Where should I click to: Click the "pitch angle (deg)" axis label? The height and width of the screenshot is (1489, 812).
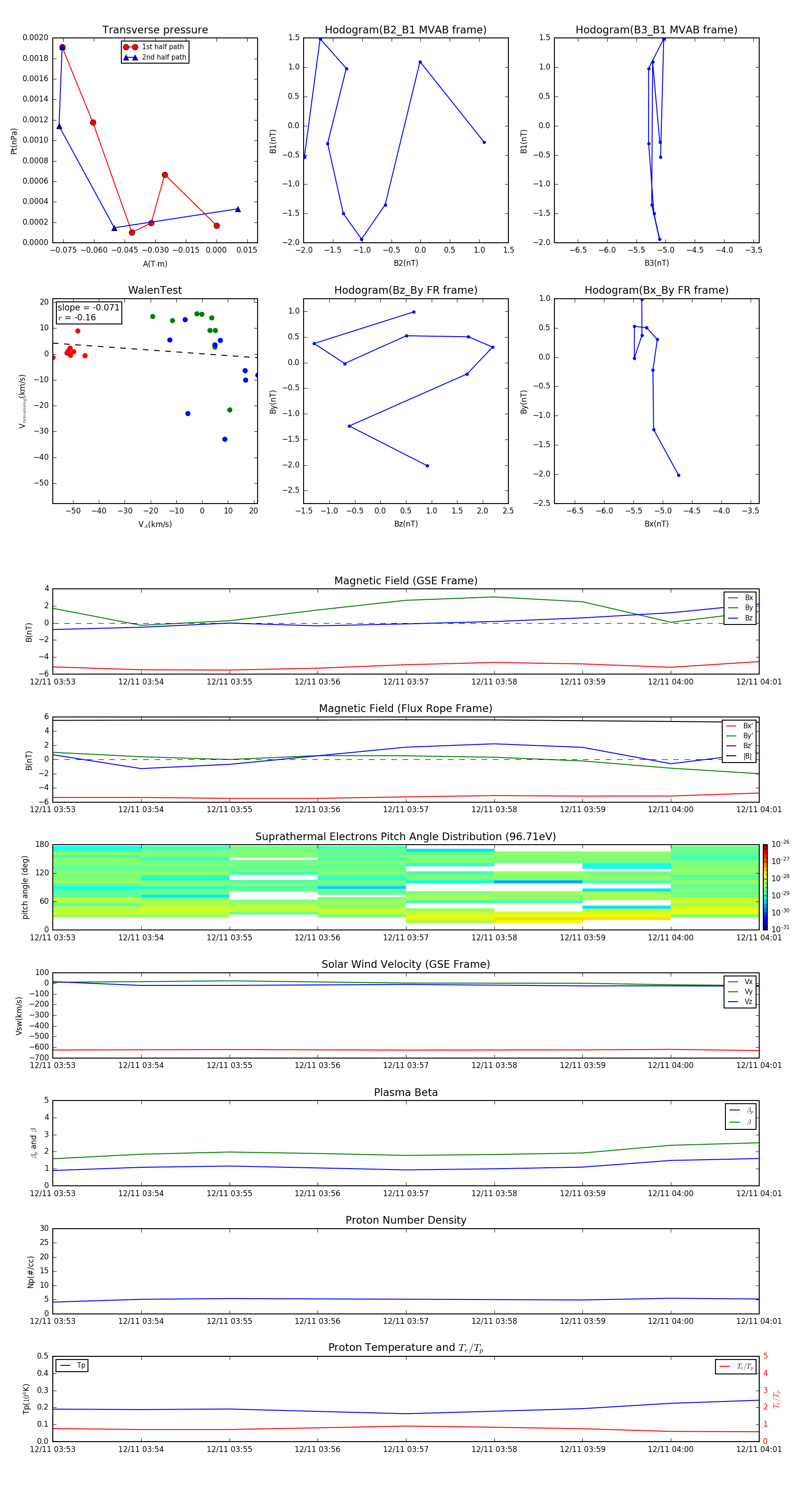(25, 887)
